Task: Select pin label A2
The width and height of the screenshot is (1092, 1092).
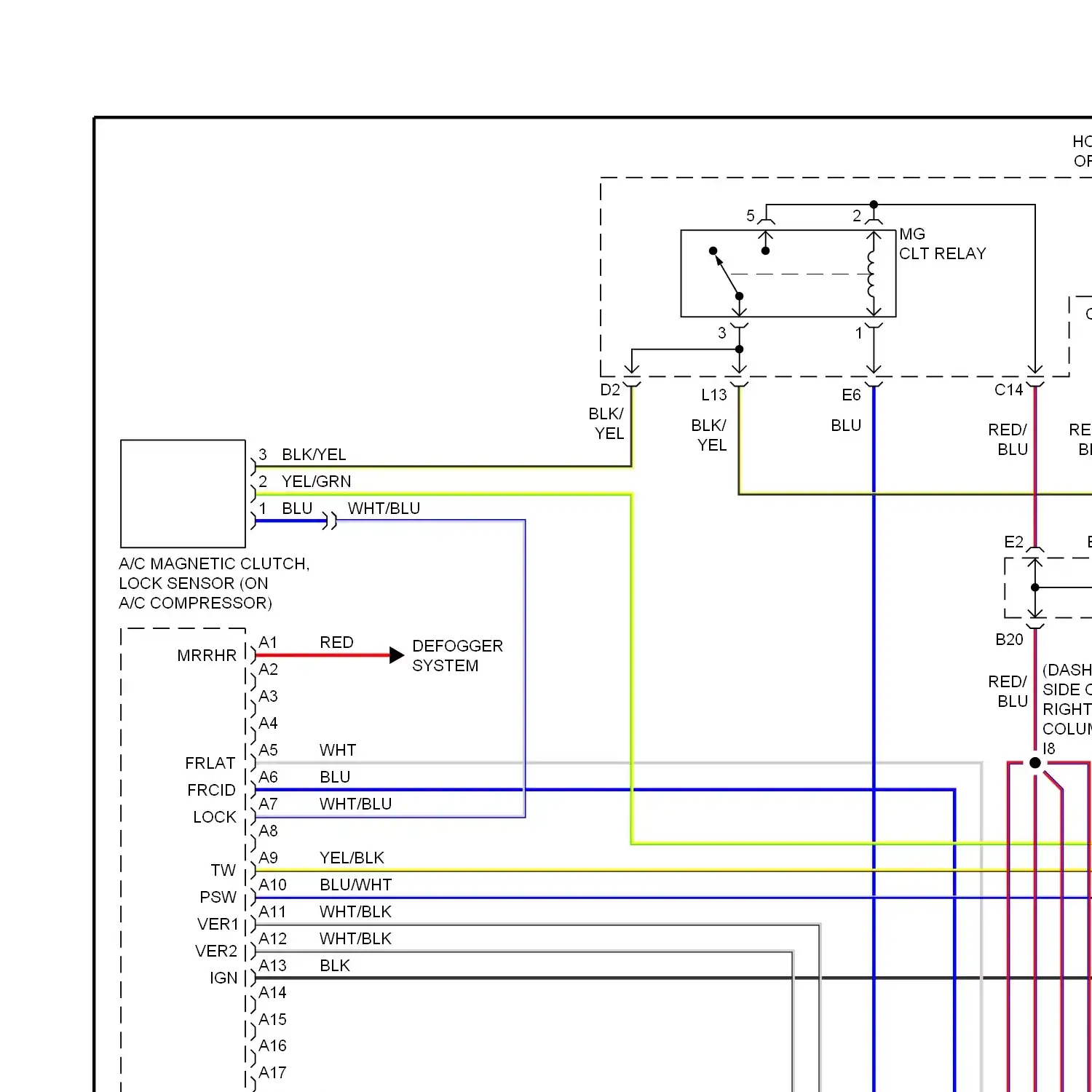Action: coord(268,669)
